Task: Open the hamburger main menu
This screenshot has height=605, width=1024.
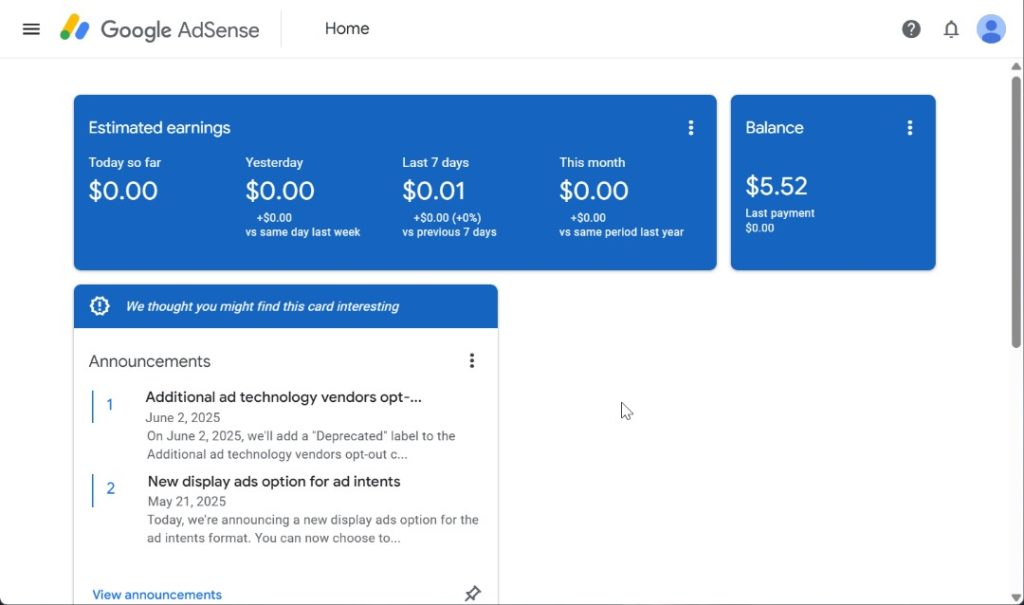Action: (x=31, y=29)
